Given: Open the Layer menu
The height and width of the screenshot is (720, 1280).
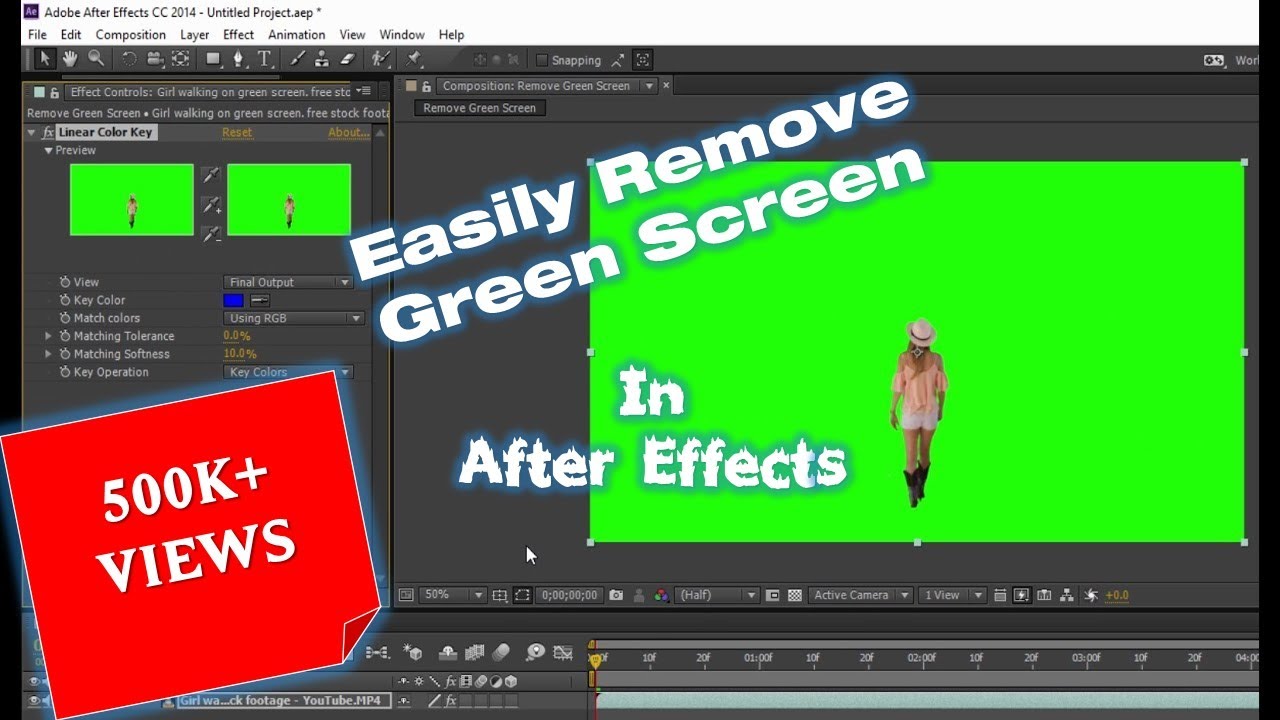Looking at the screenshot, I should pos(194,34).
